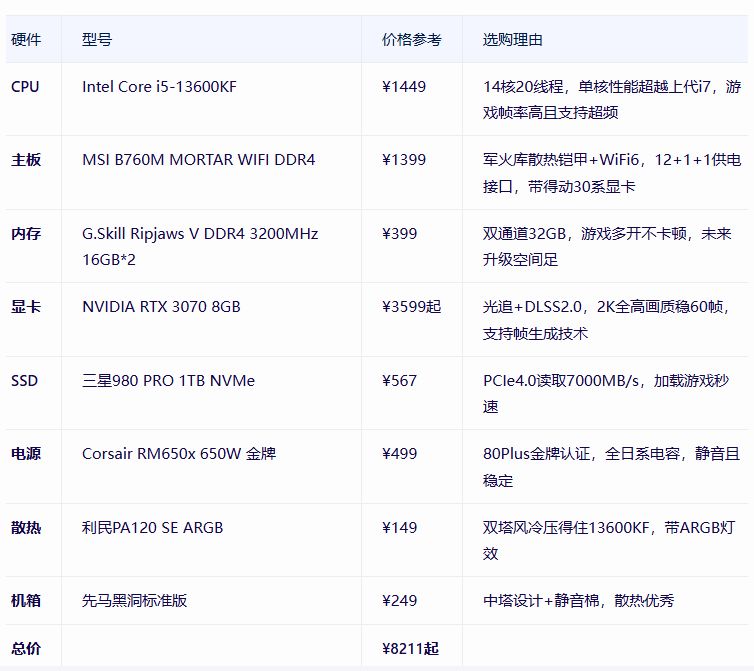Click the 型号 column header

pyautogui.click(x=97, y=39)
